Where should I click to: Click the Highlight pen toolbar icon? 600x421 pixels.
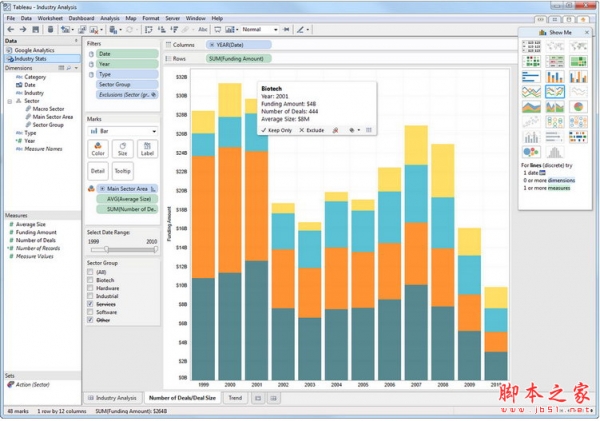pyautogui.click(x=300, y=29)
